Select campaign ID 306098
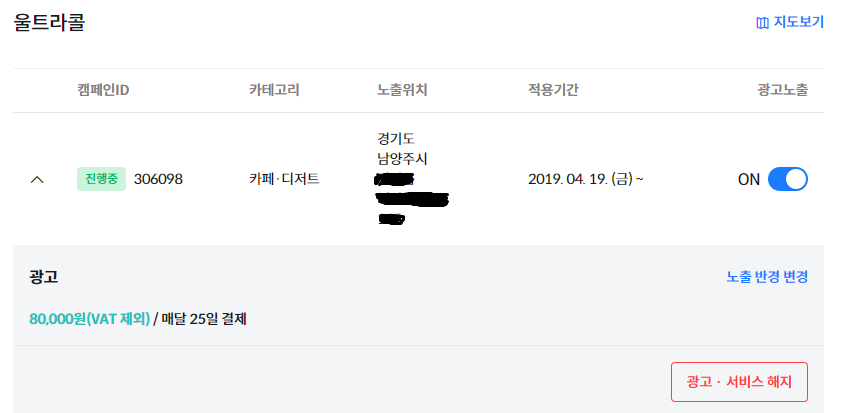845x413 pixels. coord(158,180)
